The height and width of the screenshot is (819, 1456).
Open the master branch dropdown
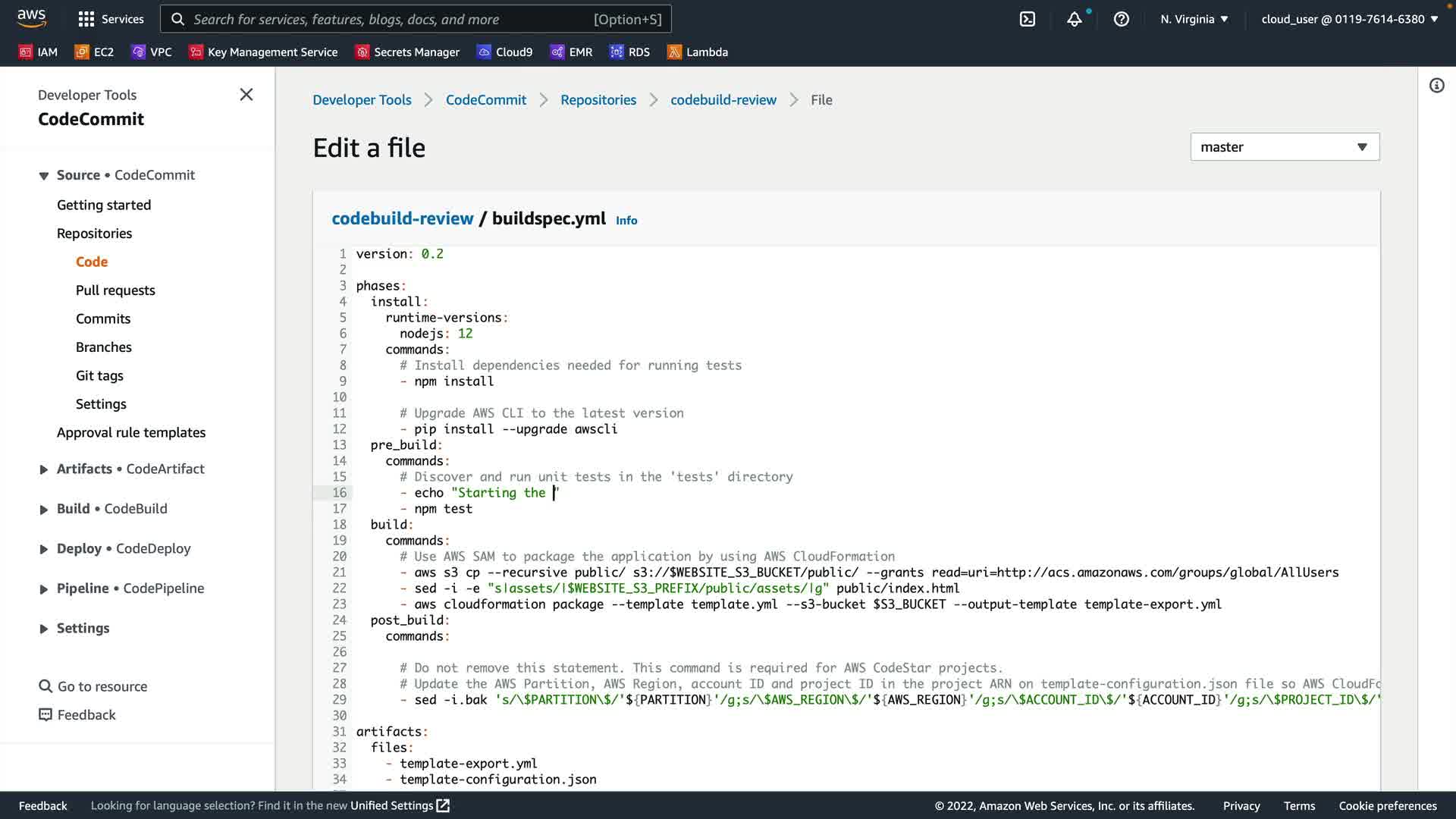(1285, 146)
